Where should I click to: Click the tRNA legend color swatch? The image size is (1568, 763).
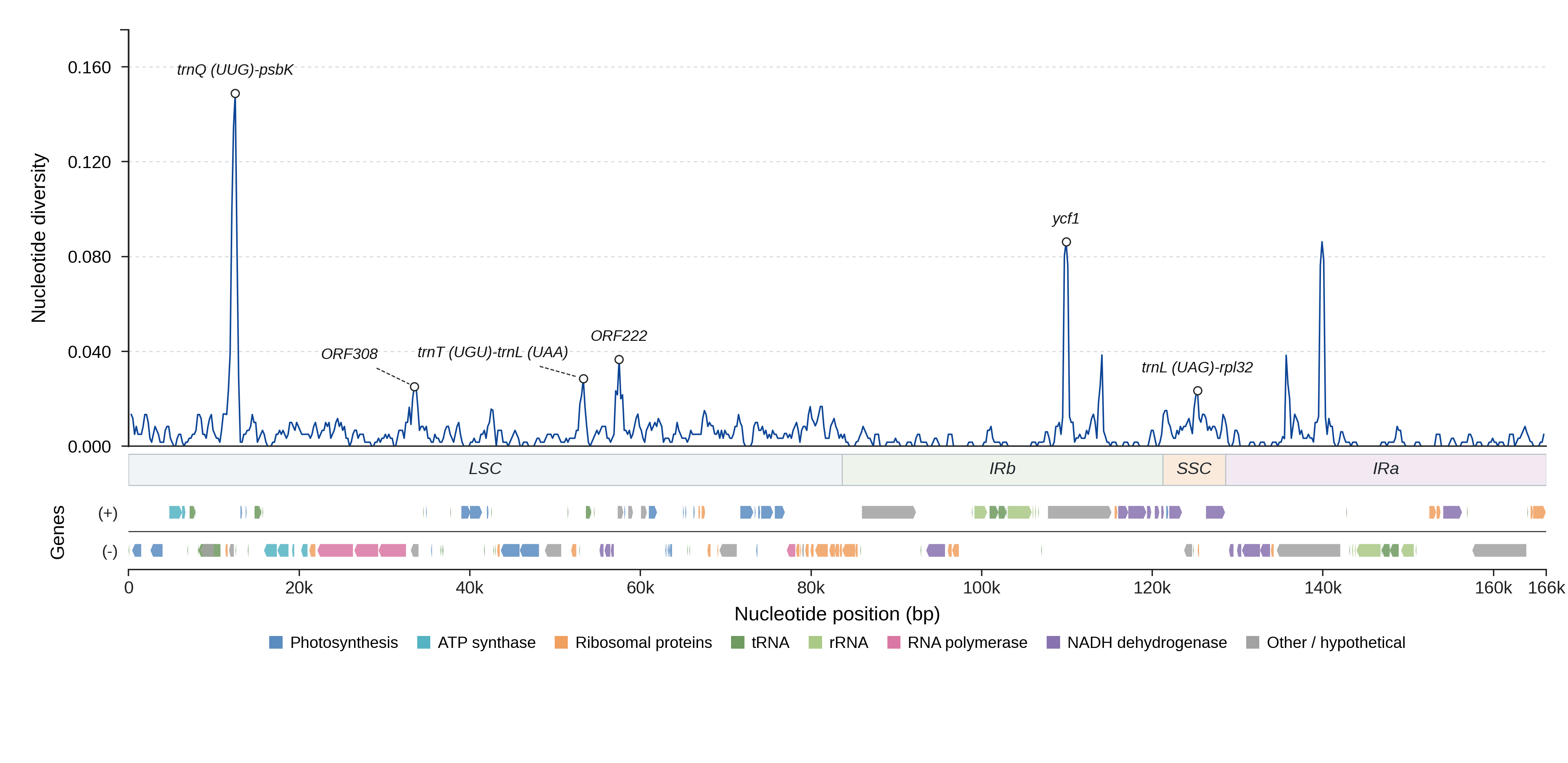(737, 642)
